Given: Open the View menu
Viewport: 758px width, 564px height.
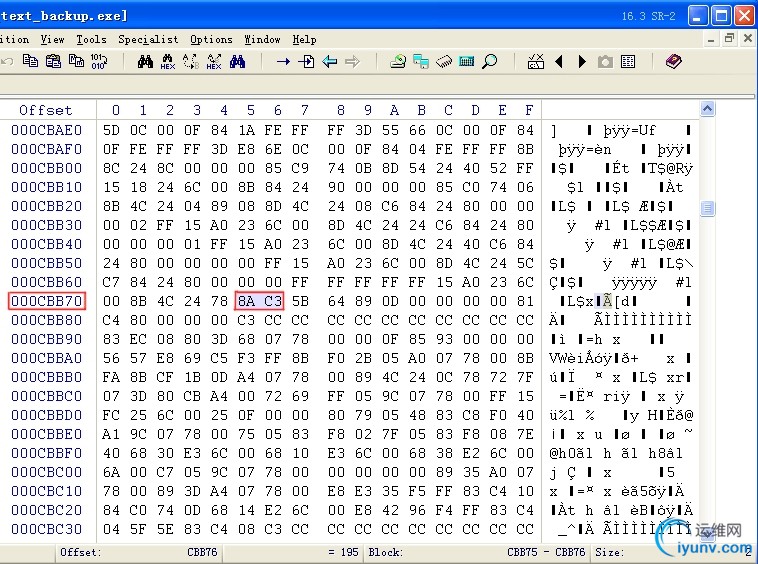Looking at the screenshot, I should (52, 40).
